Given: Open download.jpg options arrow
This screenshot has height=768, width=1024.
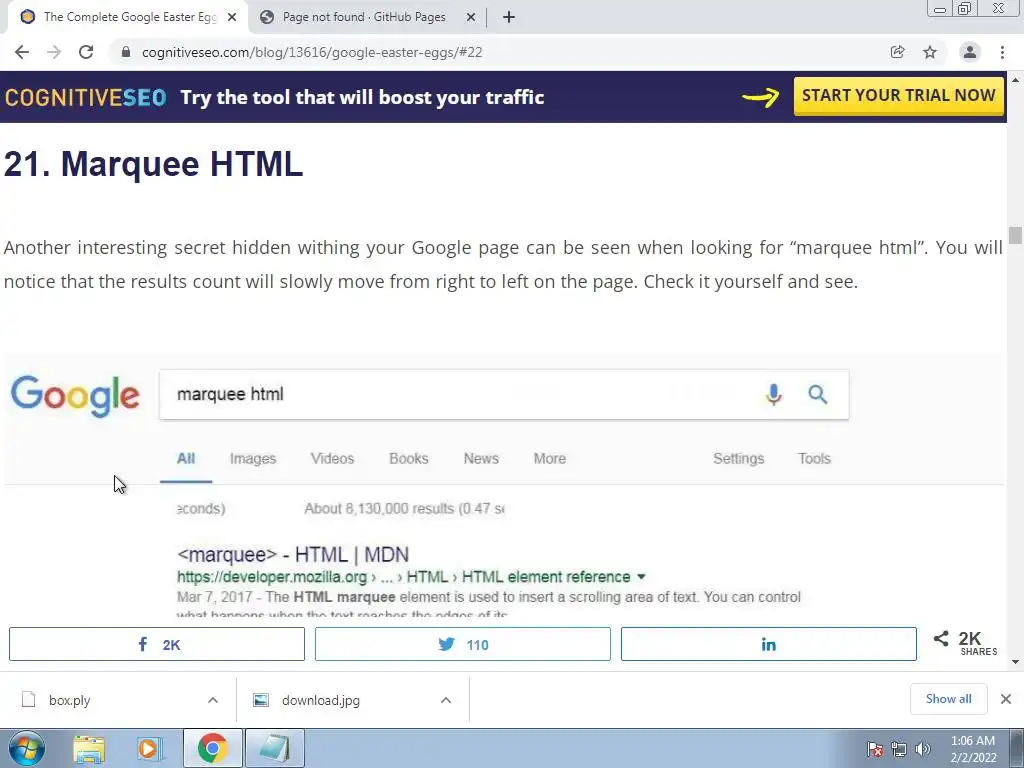Looking at the screenshot, I should pos(446,700).
